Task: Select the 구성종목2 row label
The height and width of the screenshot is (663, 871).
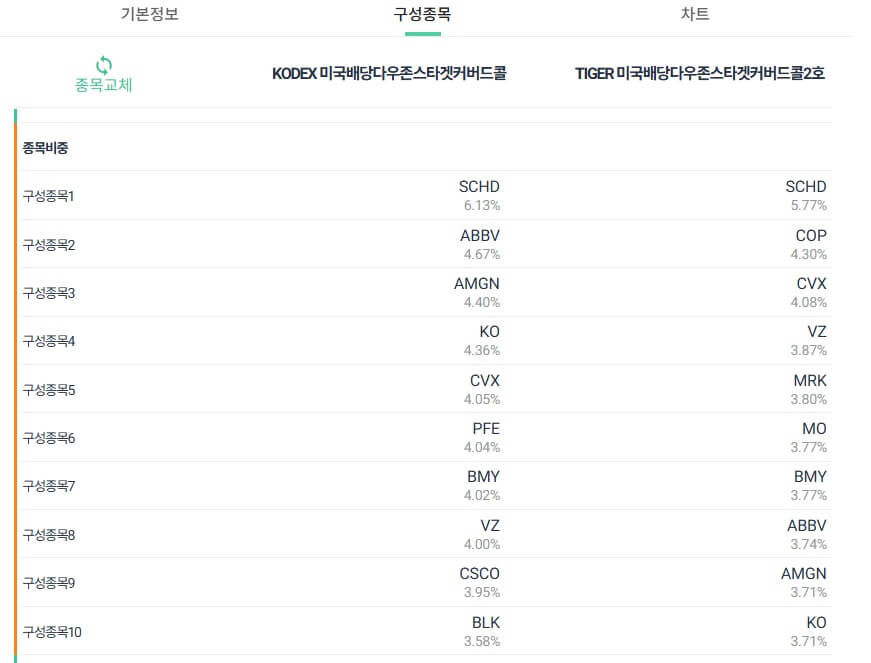Action: coord(48,245)
